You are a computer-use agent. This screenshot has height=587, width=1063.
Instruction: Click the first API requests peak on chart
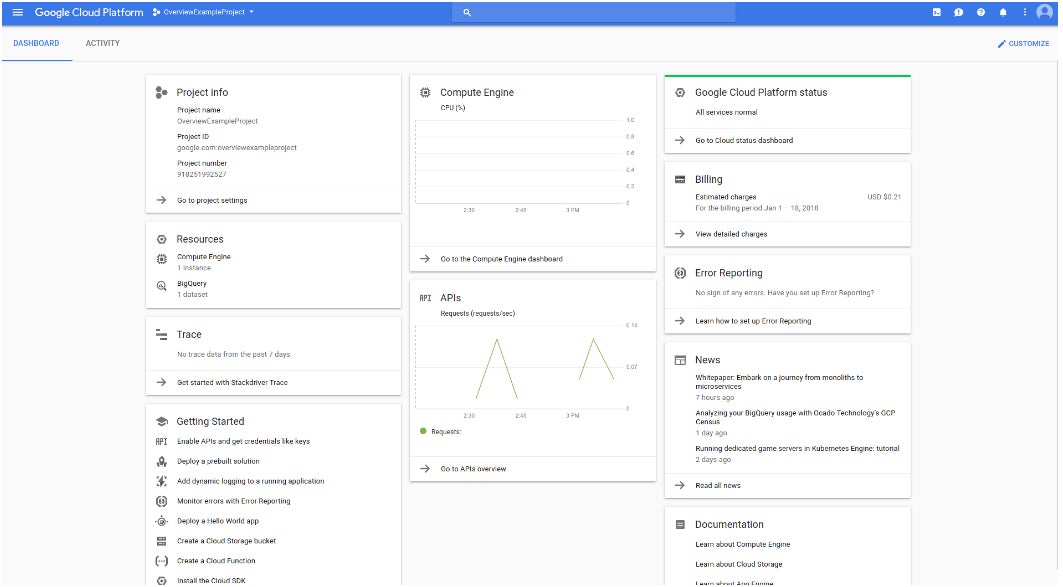pos(497,340)
